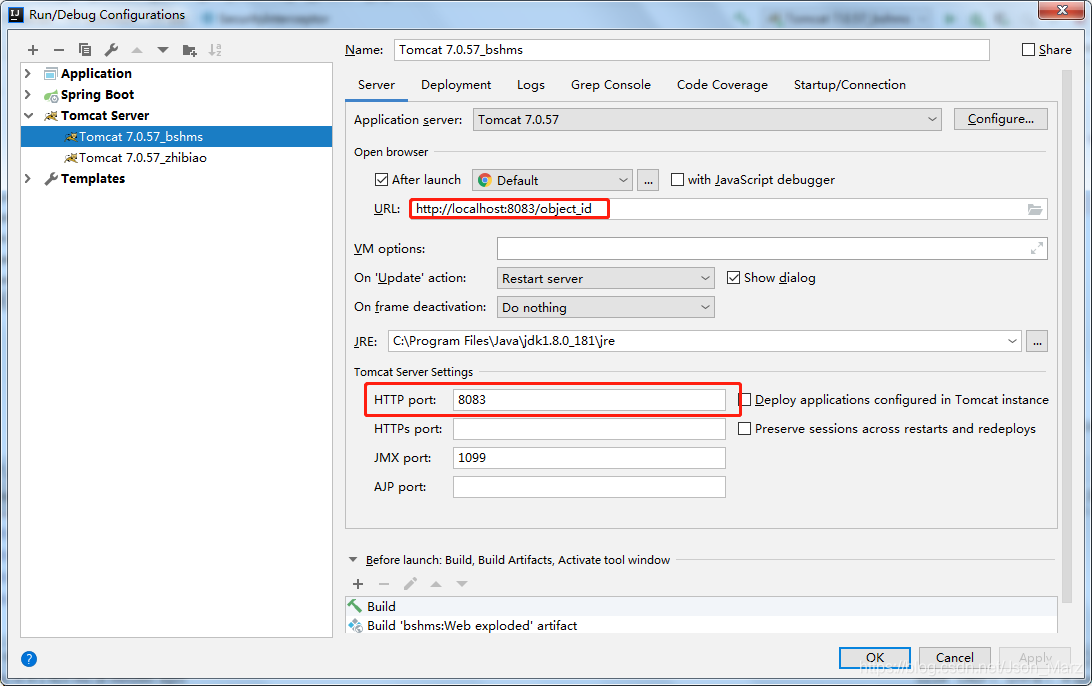Click the JMX port field
This screenshot has height=686, width=1092.
coord(589,458)
